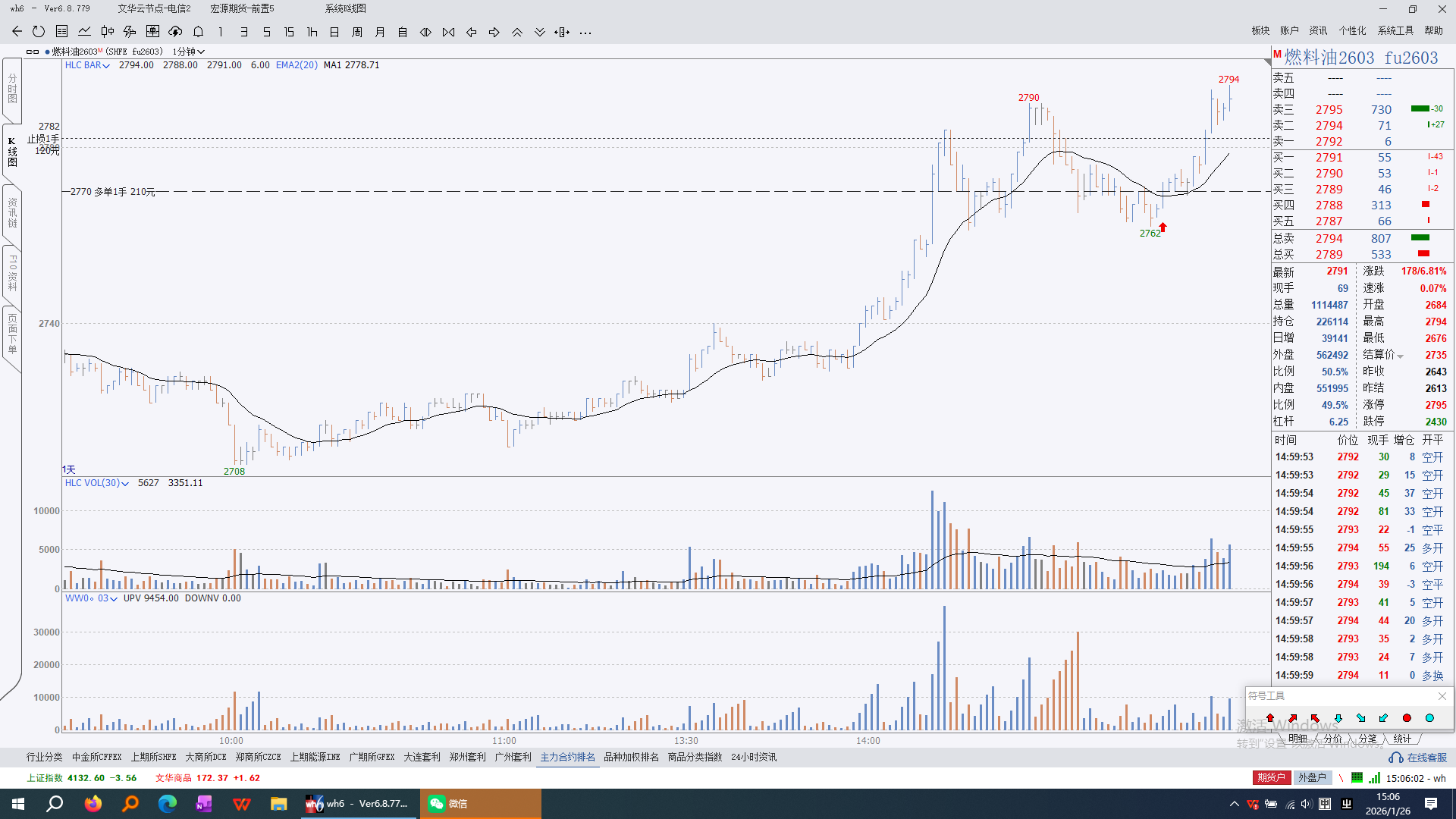This screenshot has height=819, width=1456.
Task: Open the quote list icon
Action: click(61, 32)
